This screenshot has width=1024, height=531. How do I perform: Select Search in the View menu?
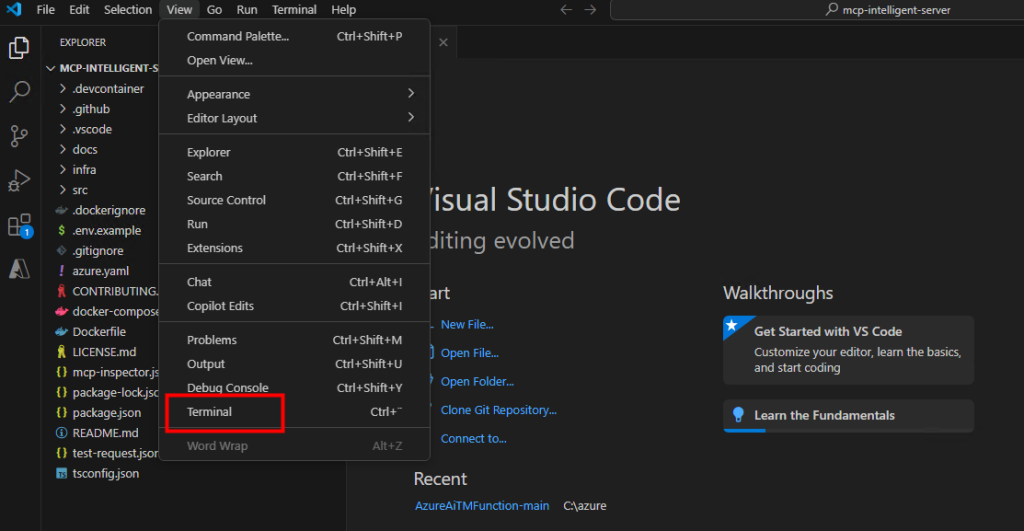click(294, 176)
